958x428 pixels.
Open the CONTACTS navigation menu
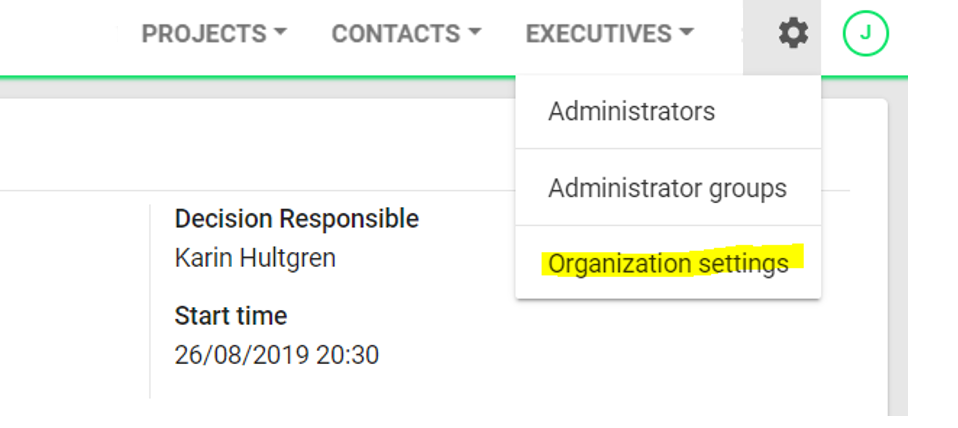tap(406, 34)
